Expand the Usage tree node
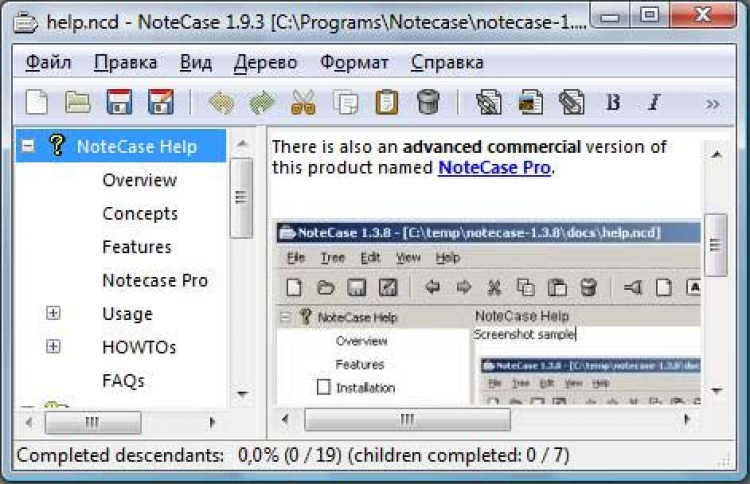The image size is (750, 484). click(x=53, y=313)
